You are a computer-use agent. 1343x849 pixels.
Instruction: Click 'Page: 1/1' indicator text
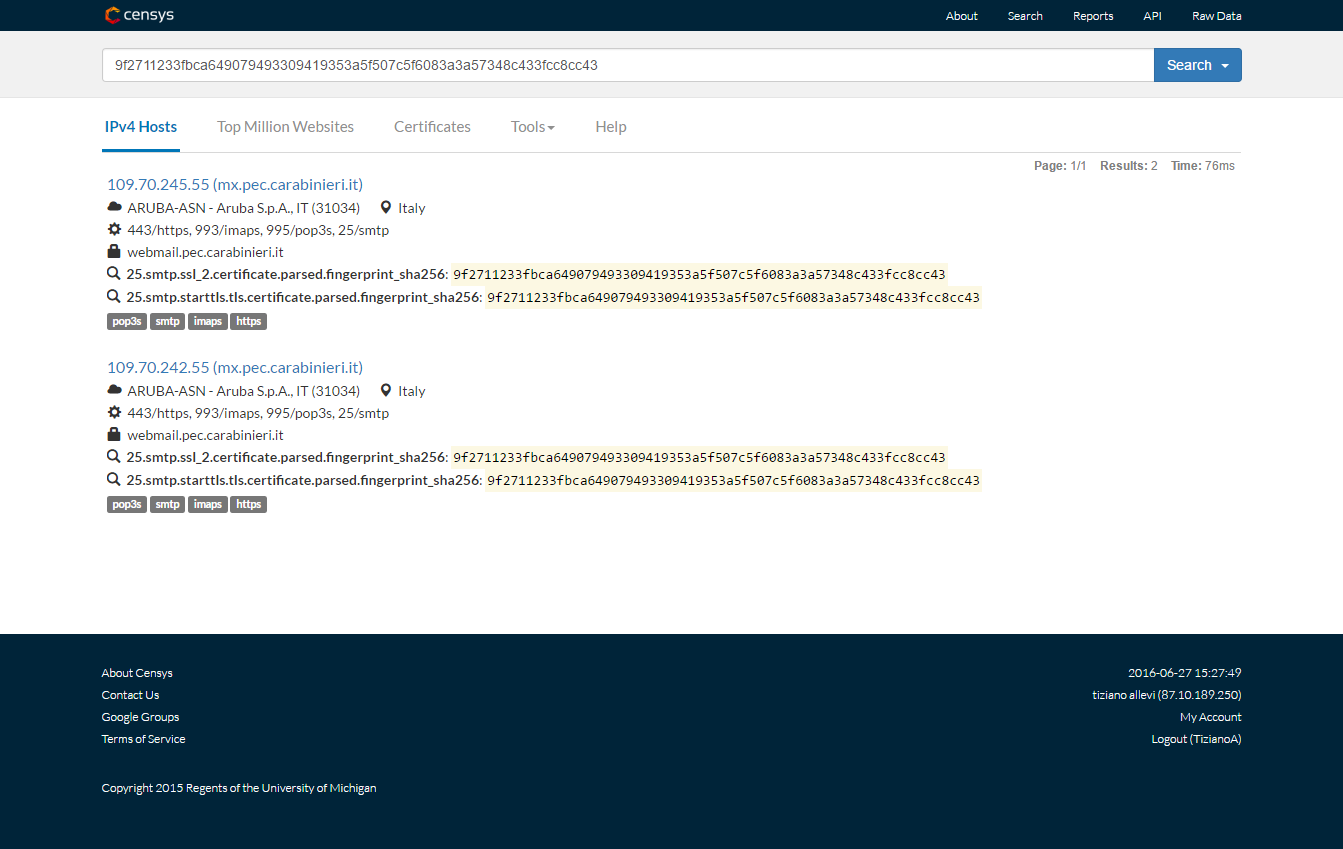point(1060,166)
